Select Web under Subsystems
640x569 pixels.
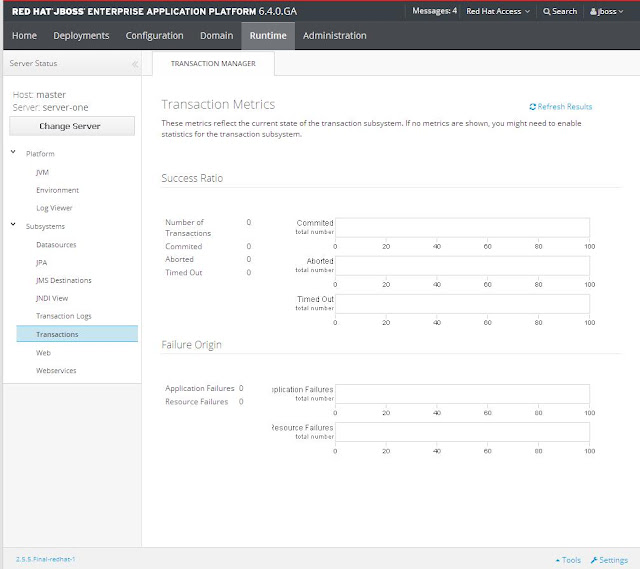tap(43, 353)
